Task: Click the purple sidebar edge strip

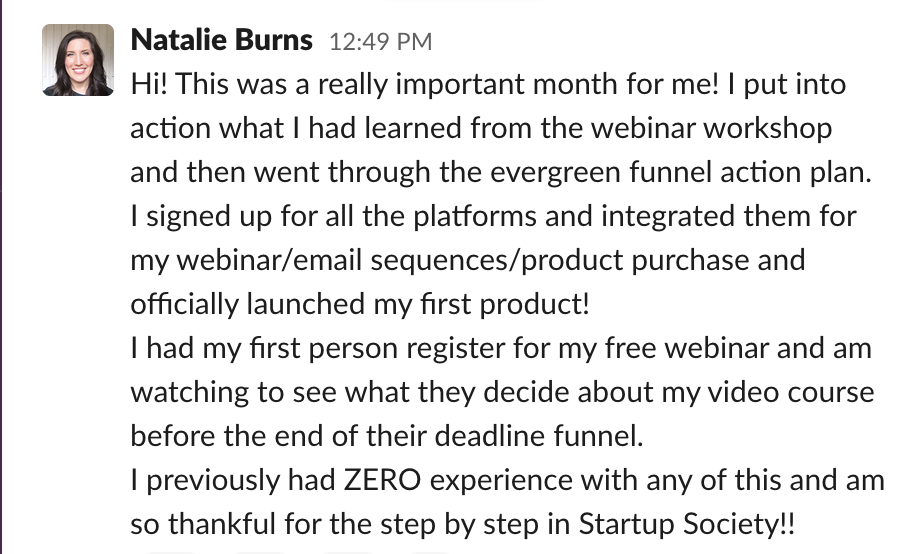Action: pyautogui.click(x=1, y=277)
